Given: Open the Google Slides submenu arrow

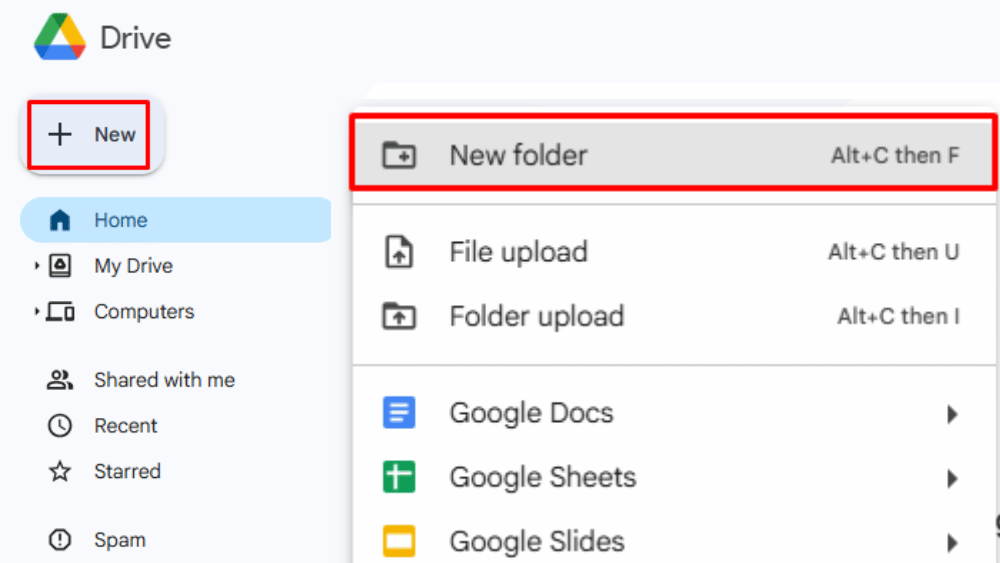Looking at the screenshot, I should 952,543.
